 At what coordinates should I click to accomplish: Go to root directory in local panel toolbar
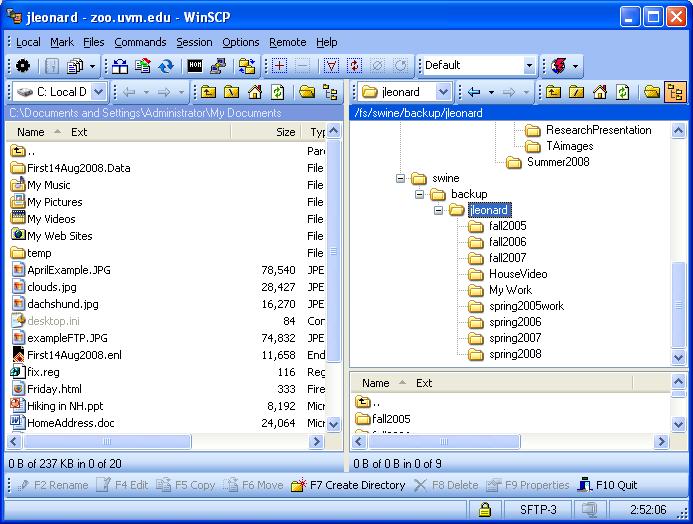click(232, 92)
